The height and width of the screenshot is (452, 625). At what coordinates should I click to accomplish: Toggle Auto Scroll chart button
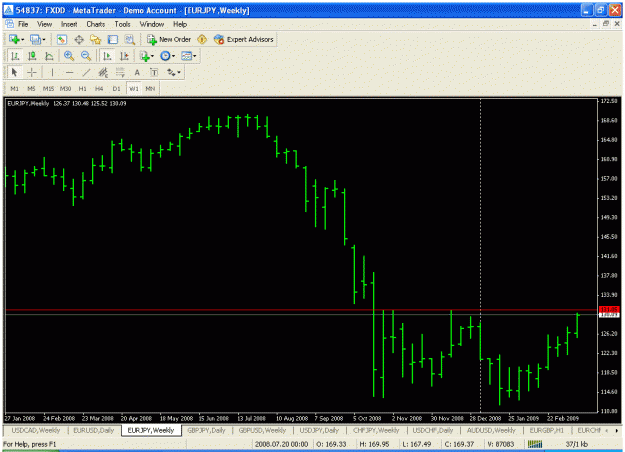pos(107,56)
